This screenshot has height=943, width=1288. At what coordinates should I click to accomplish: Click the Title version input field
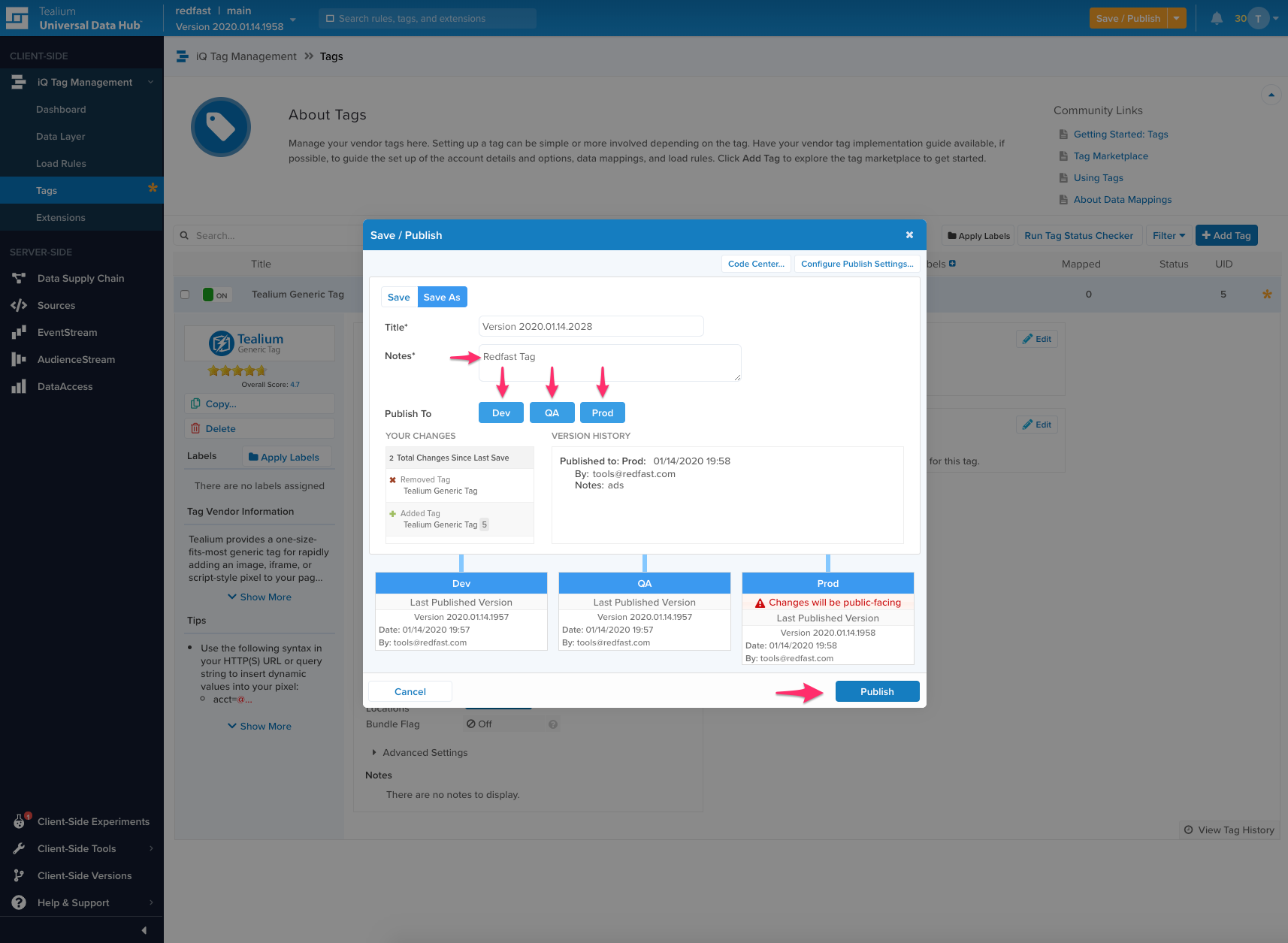591,326
